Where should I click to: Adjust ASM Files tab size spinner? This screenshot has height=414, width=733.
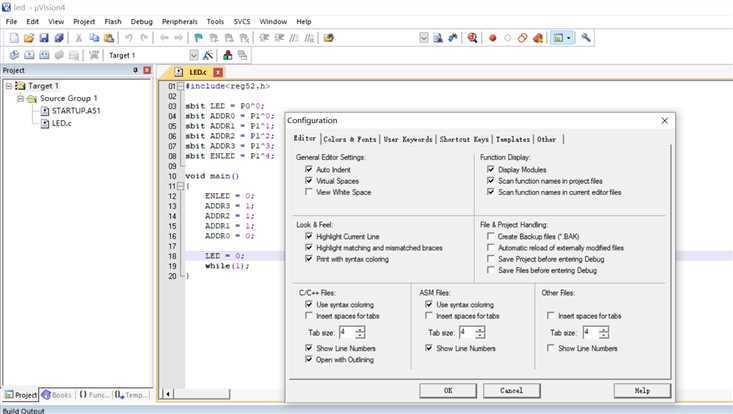[481, 332]
